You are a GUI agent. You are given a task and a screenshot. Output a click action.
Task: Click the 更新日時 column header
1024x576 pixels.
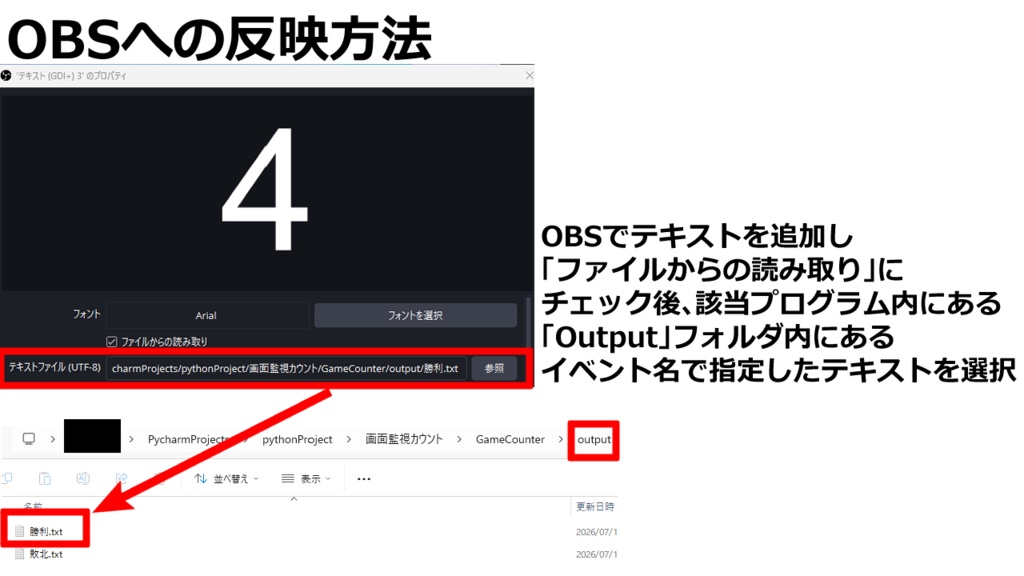[x=595, y=507]
